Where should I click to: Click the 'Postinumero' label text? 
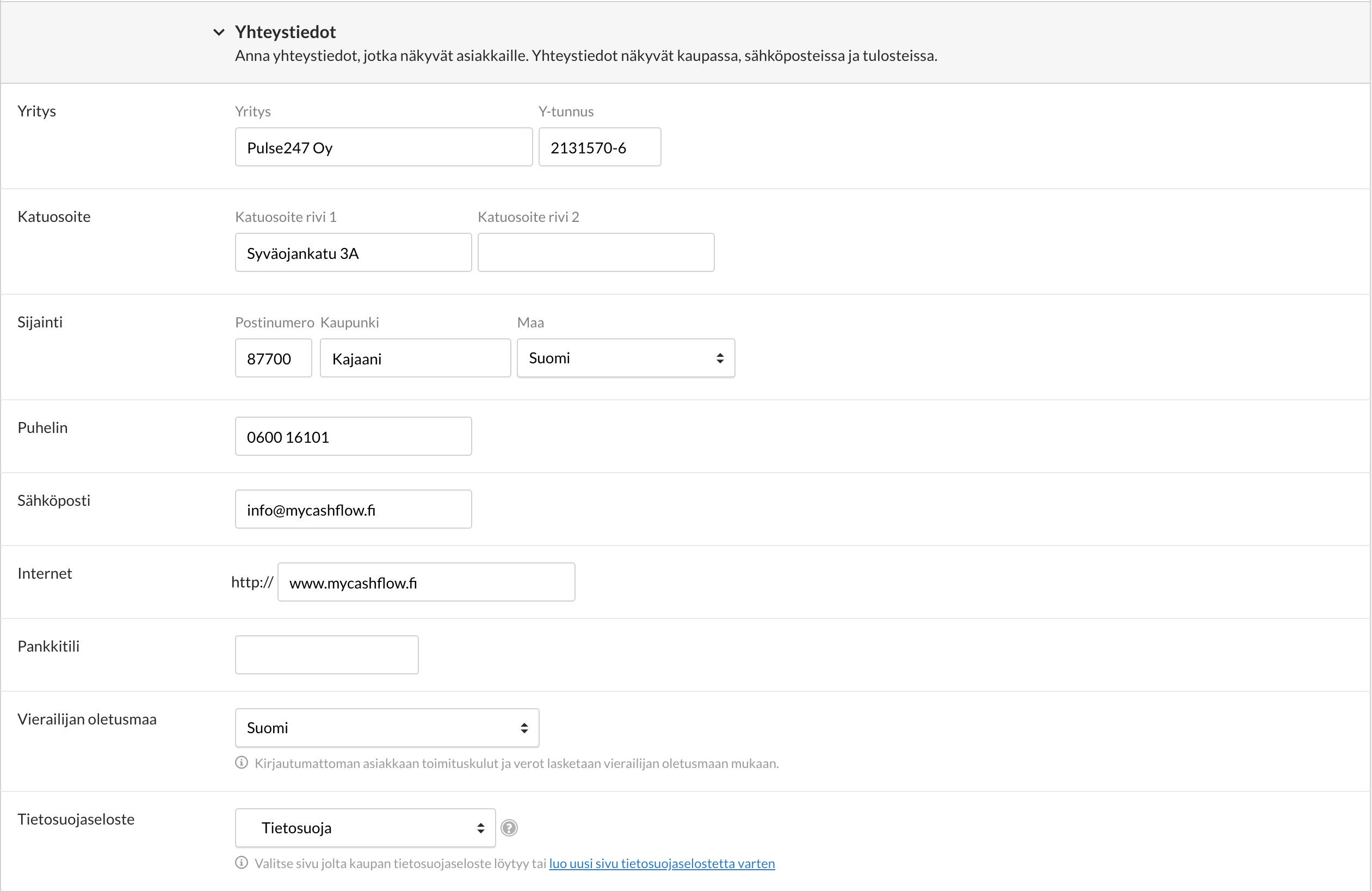tap(274, 322)
